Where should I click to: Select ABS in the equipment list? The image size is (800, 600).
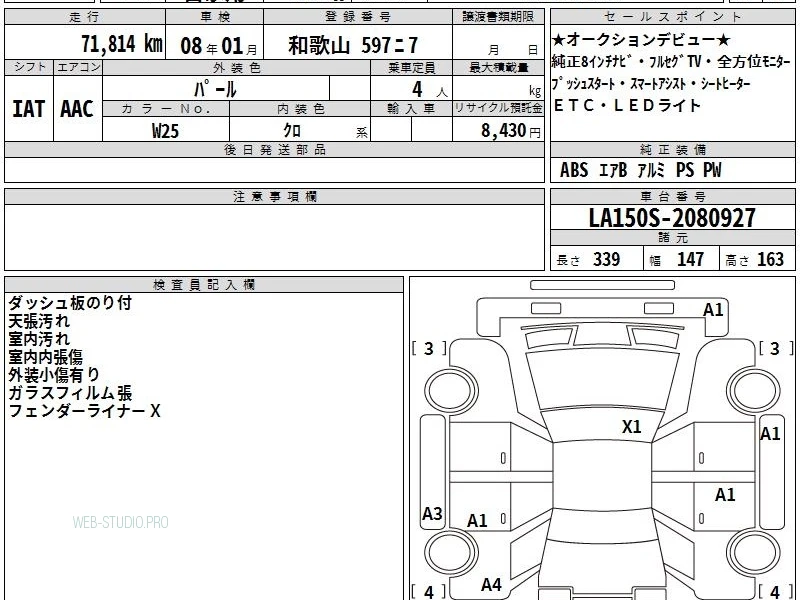574,170
